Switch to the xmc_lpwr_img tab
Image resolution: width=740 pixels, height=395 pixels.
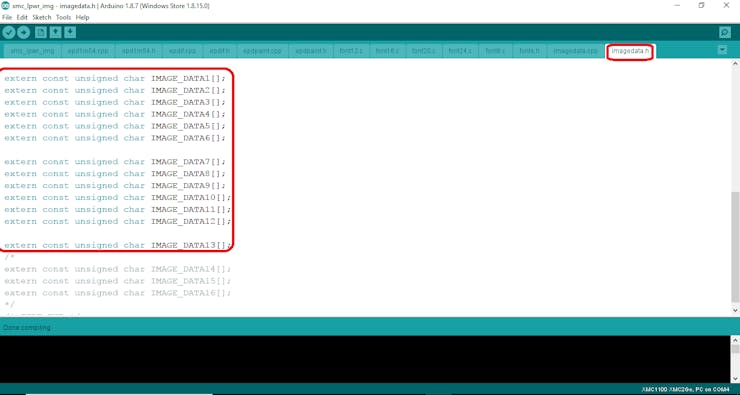coord(33,50)
